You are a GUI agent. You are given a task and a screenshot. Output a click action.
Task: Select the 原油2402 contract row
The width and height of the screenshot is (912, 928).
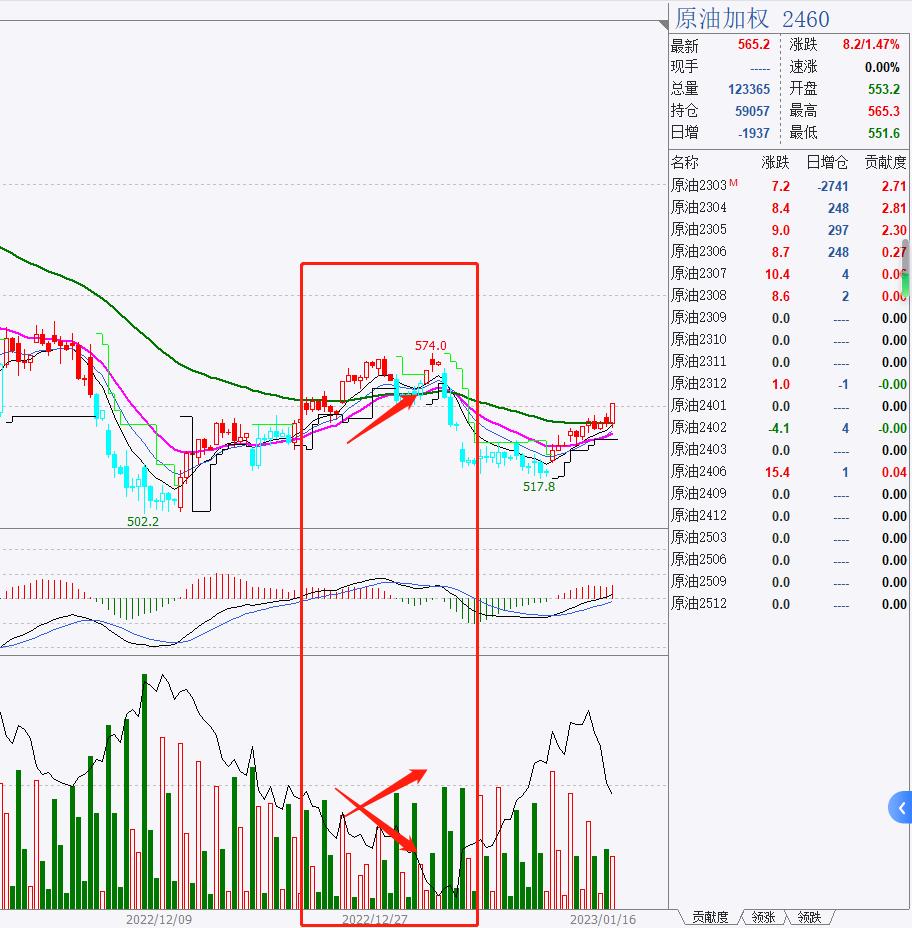pos(788,428)
